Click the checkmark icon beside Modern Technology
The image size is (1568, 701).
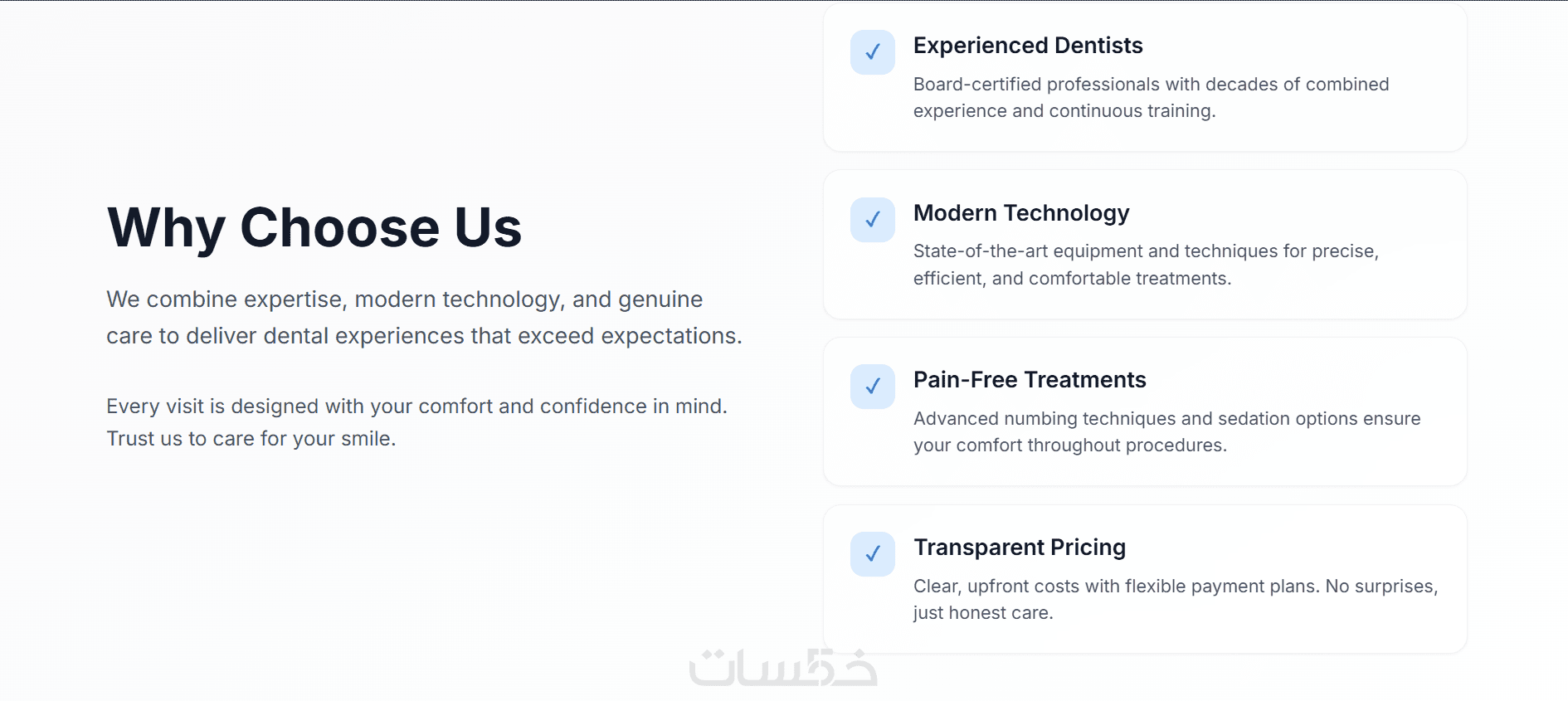click(873, 220)
